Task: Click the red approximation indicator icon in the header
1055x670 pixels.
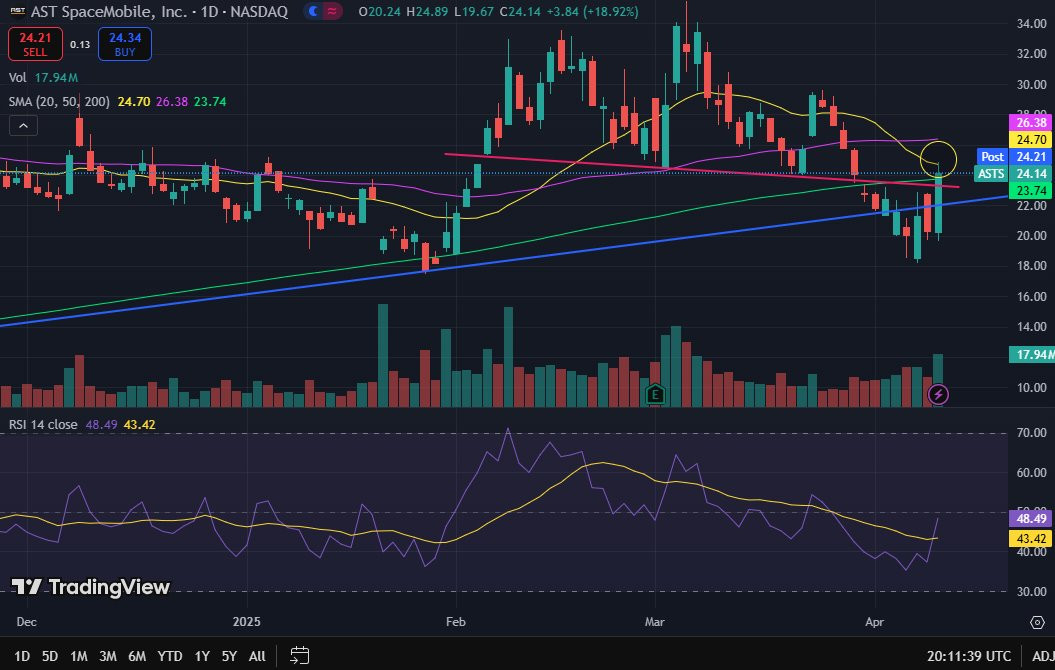Action: [332, 11]
